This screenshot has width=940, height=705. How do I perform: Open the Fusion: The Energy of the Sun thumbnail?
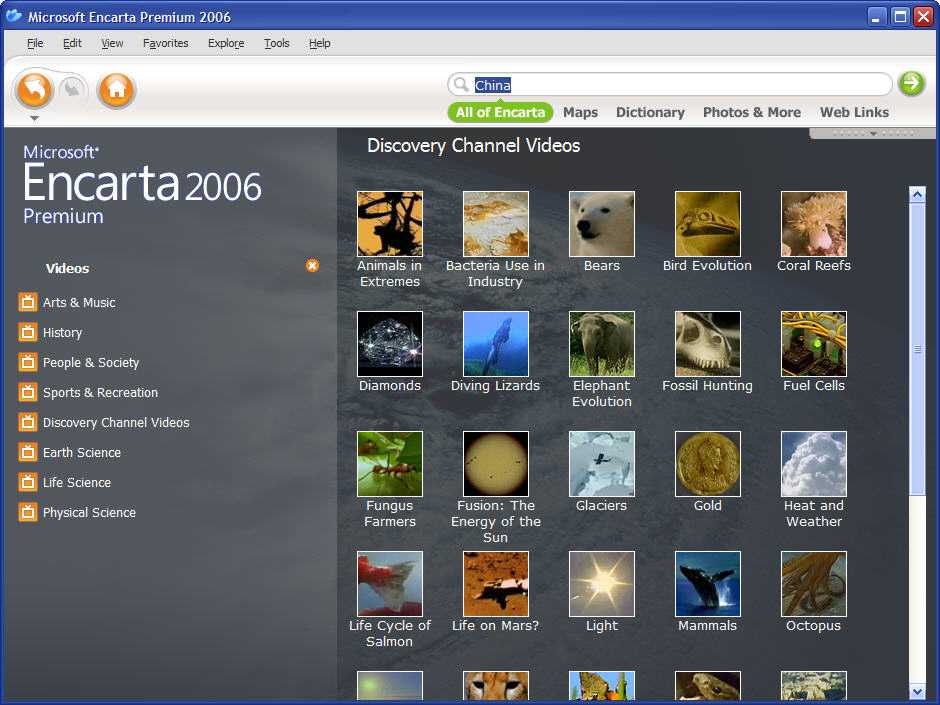496,463
